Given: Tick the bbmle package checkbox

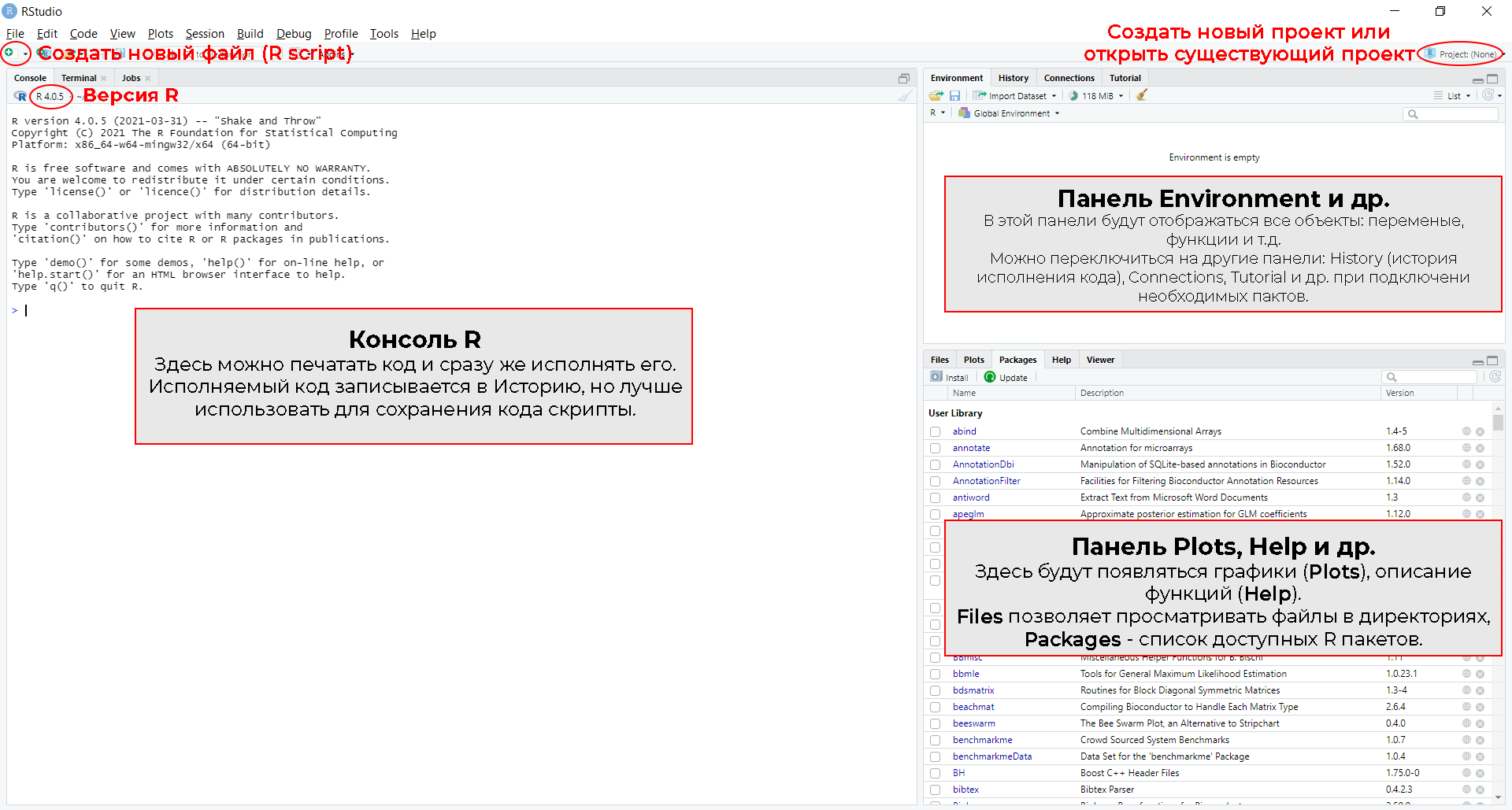Looking at the screenshot, I should [x=936, y=674].
